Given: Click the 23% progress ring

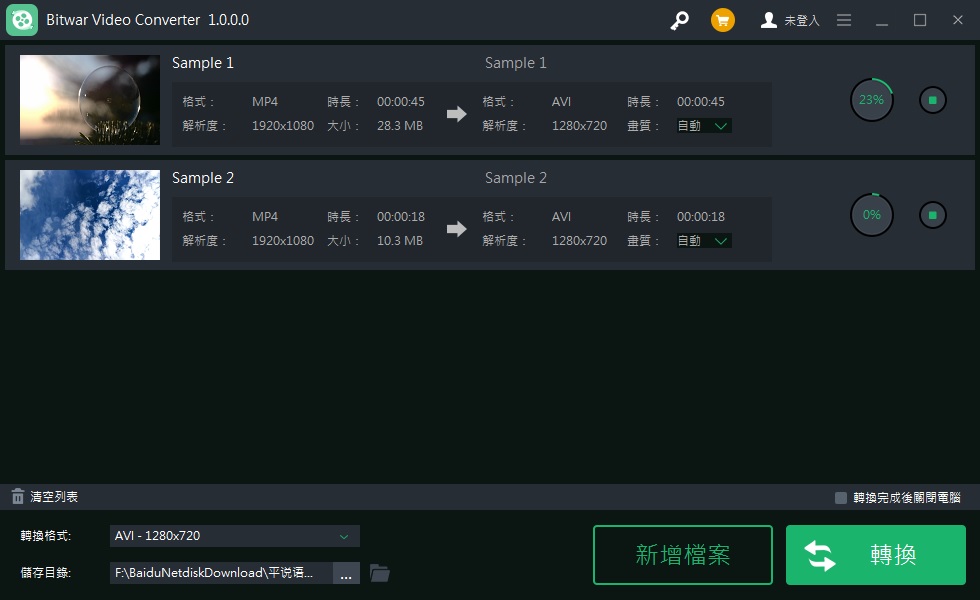Looking at the screenshot, I should click(871, 100).
